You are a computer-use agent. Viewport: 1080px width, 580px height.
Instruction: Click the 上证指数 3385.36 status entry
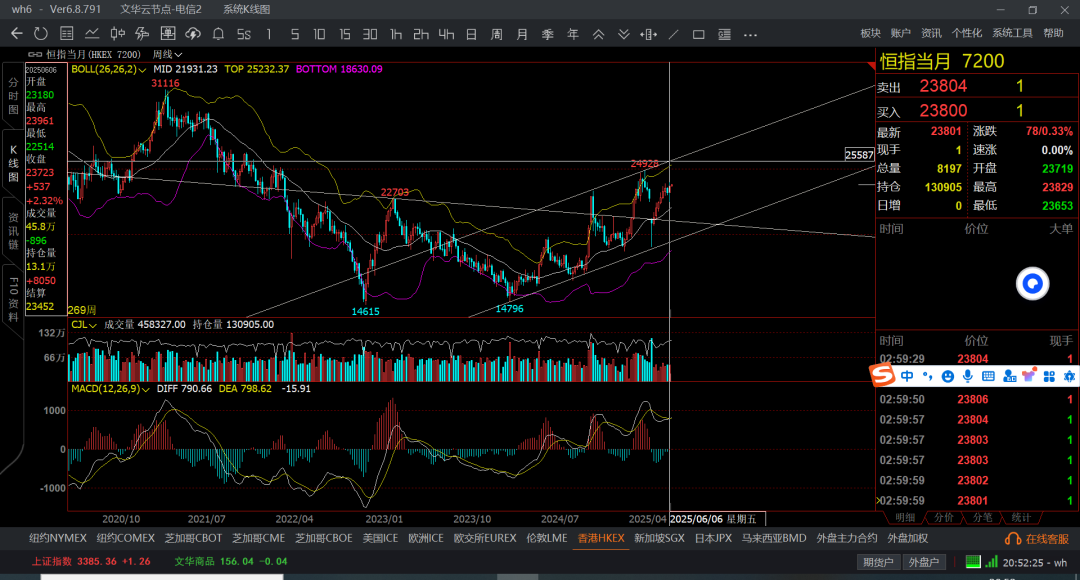click(x=91, y=561)
